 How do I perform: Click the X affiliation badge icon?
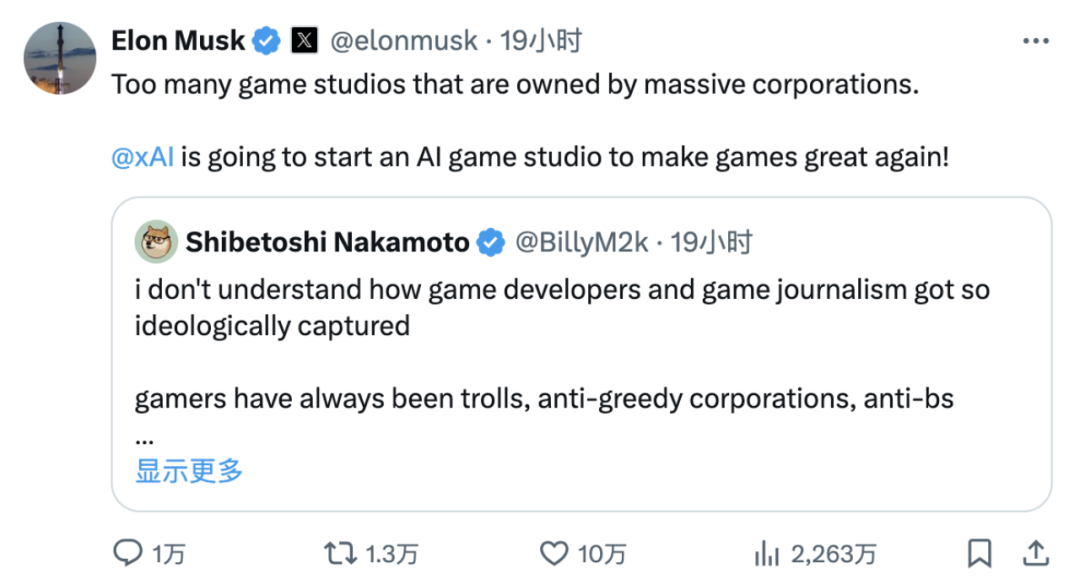(x=304, y=41)
